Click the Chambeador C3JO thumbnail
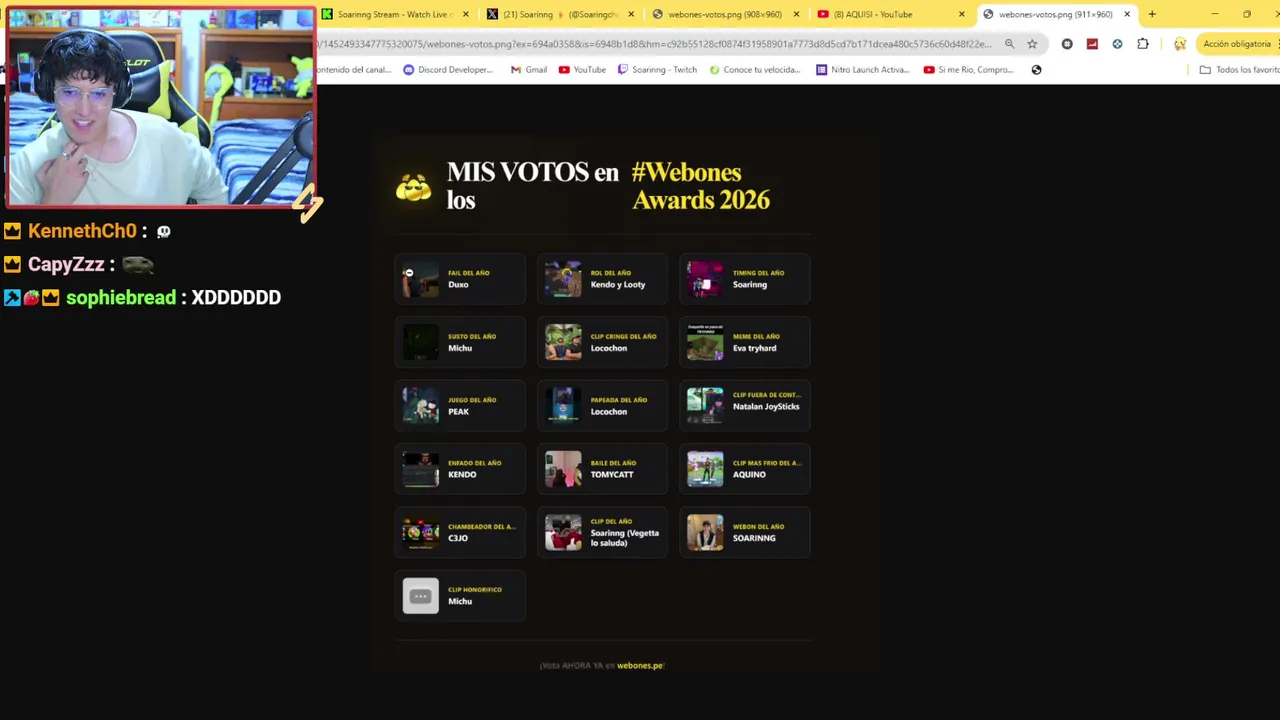 pos(420,532)
